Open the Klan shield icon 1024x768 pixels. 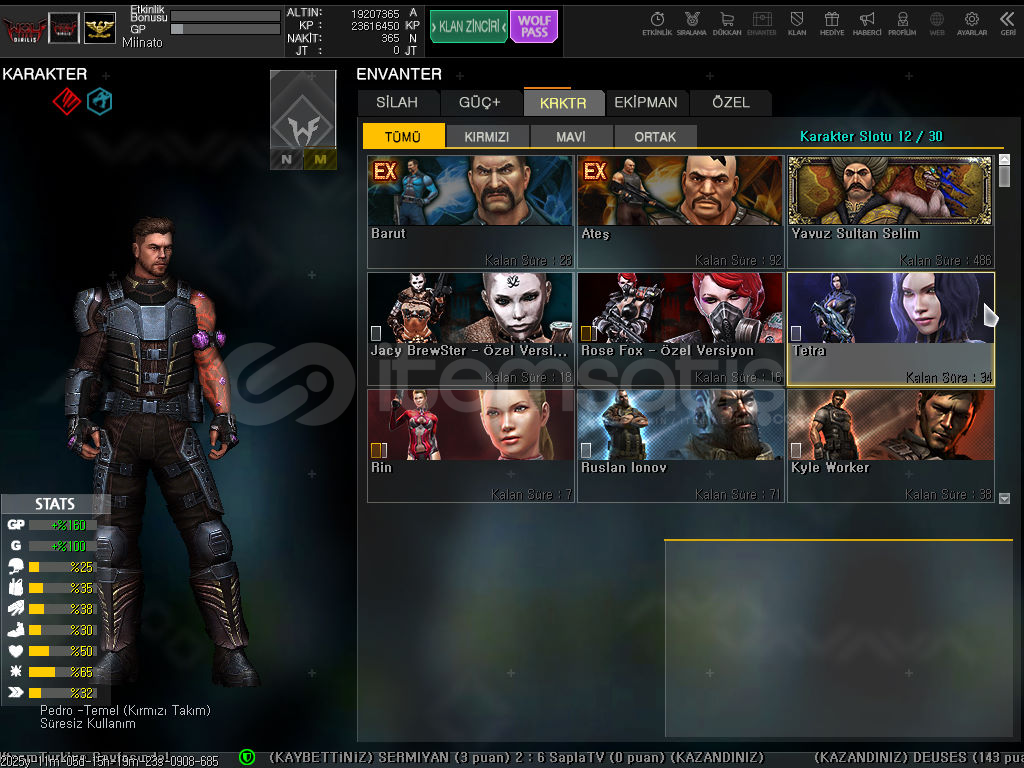(797, 23)
